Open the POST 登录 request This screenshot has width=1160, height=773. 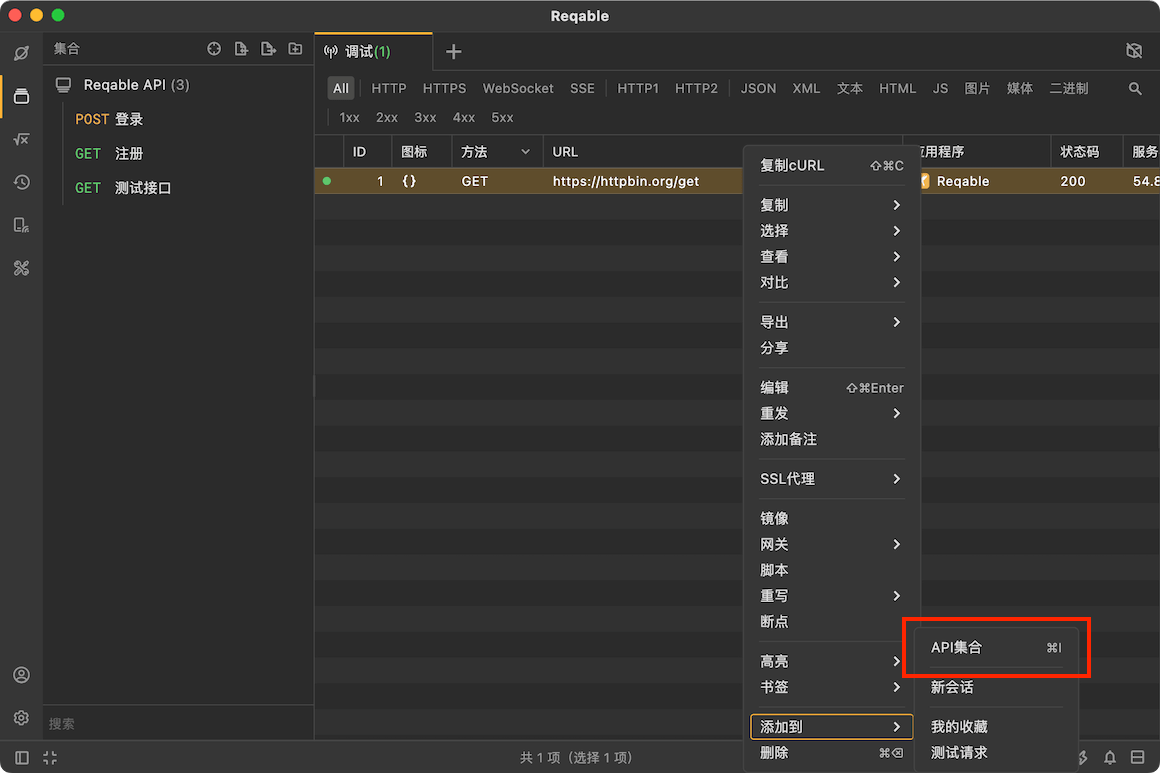click(178, 119)
